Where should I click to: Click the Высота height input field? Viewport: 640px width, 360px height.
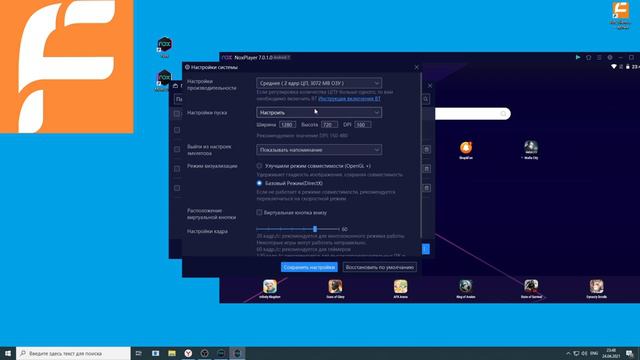(x=329, y=124)
